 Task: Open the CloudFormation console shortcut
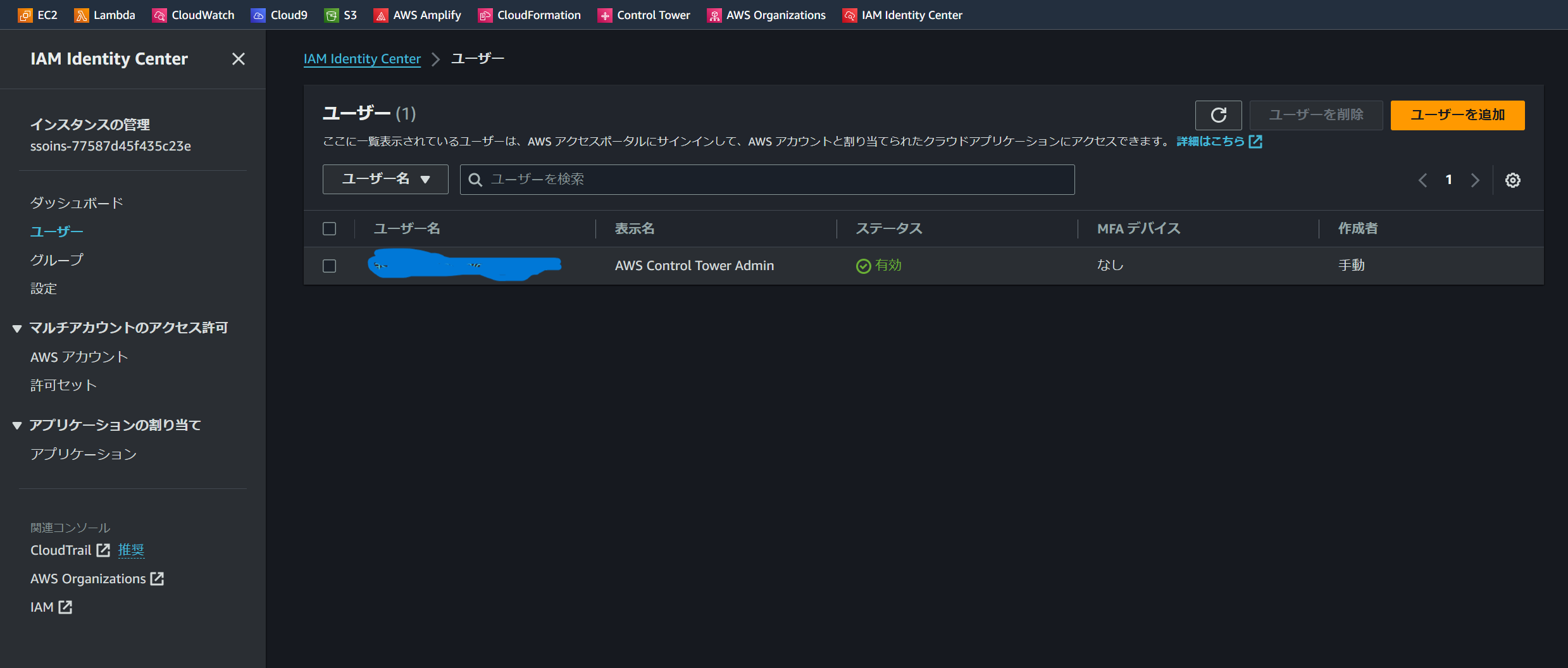pyautogui.click(x=529, y=15)
